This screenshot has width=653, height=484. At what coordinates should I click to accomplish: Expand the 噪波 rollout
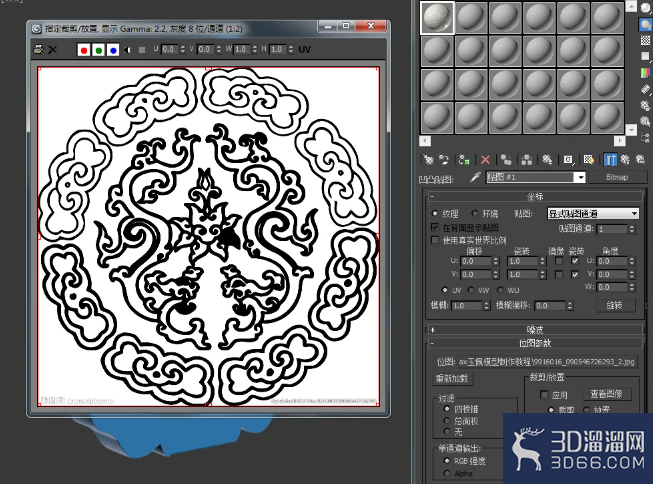tap(535, 330)
